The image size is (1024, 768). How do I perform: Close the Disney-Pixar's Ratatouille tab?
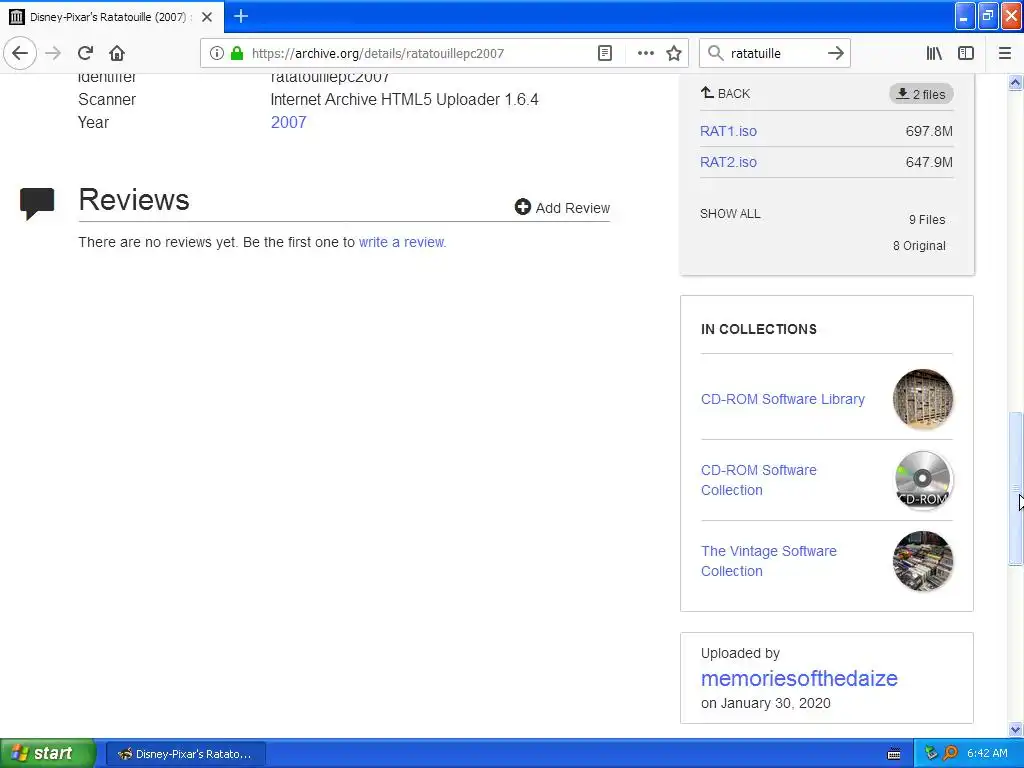[207, 17]
